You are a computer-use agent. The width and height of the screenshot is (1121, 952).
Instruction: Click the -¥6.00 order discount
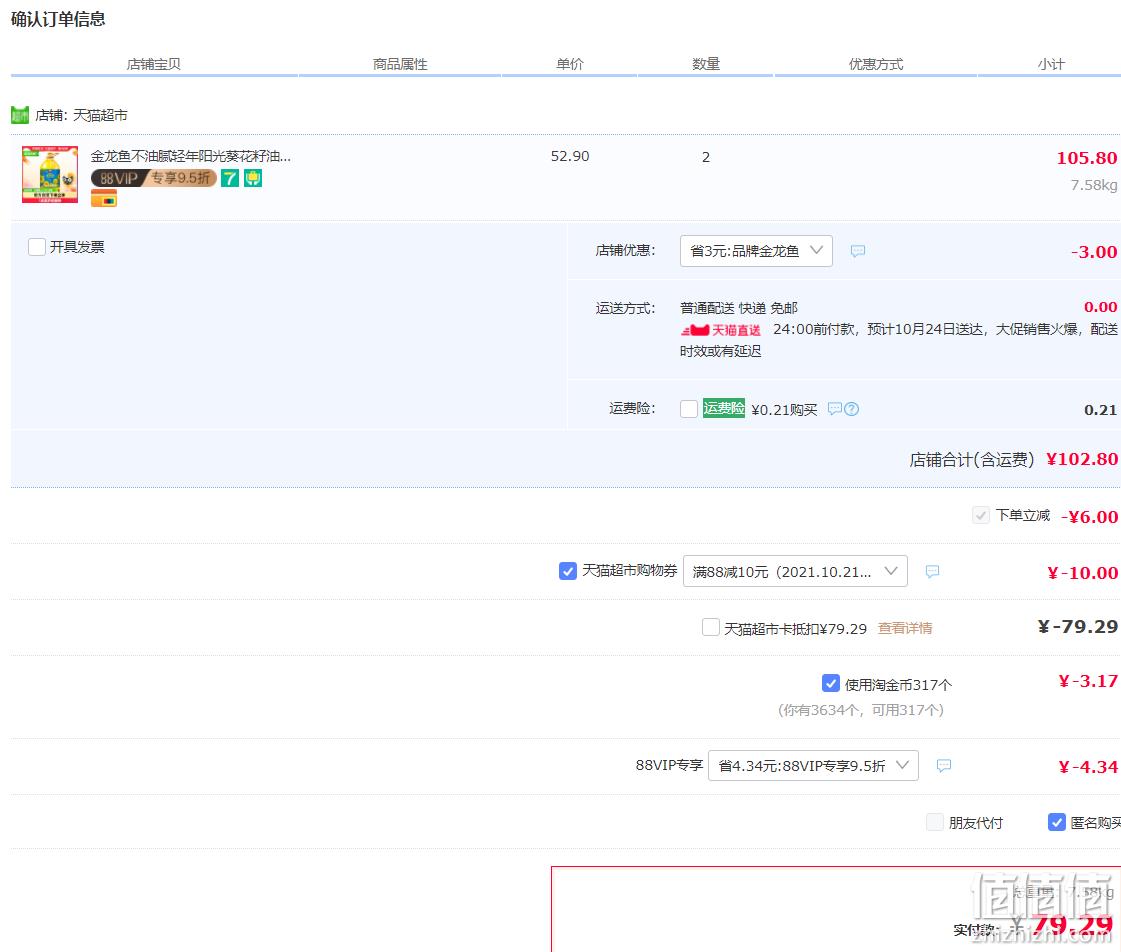click(x=1089, y=517)
